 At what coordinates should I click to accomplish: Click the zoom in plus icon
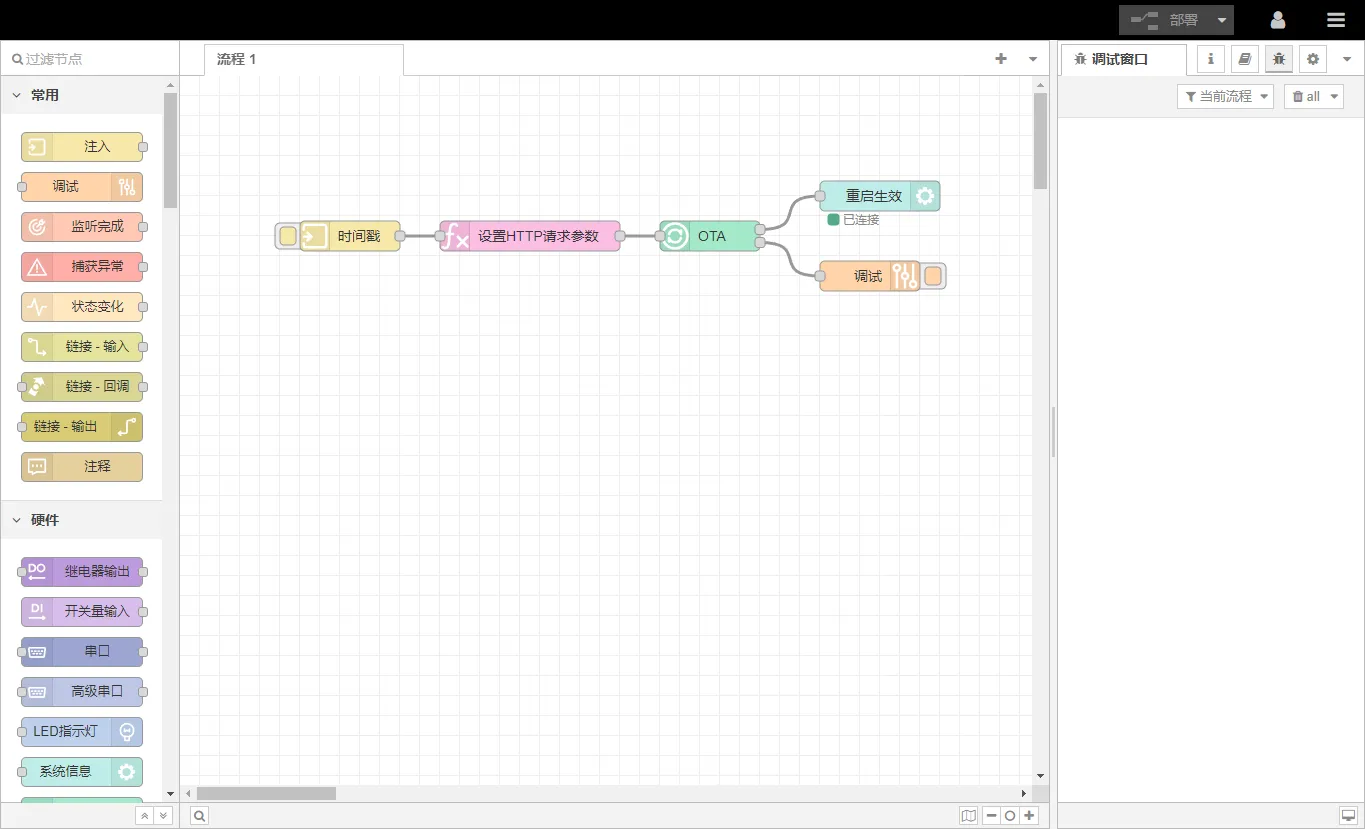point(1029,816)
